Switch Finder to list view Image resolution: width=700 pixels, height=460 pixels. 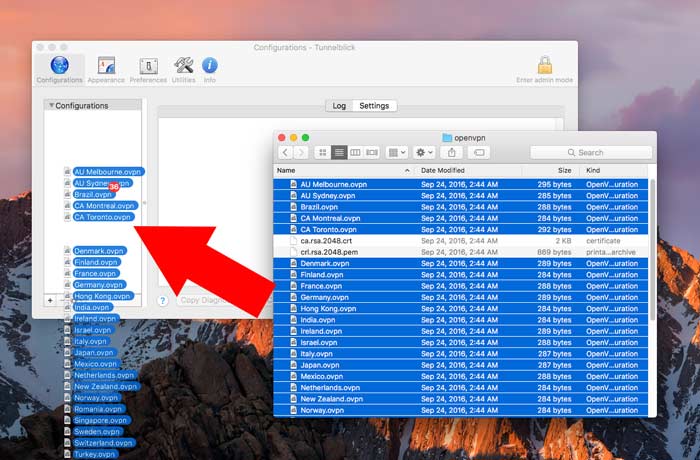tap(339, 153)
